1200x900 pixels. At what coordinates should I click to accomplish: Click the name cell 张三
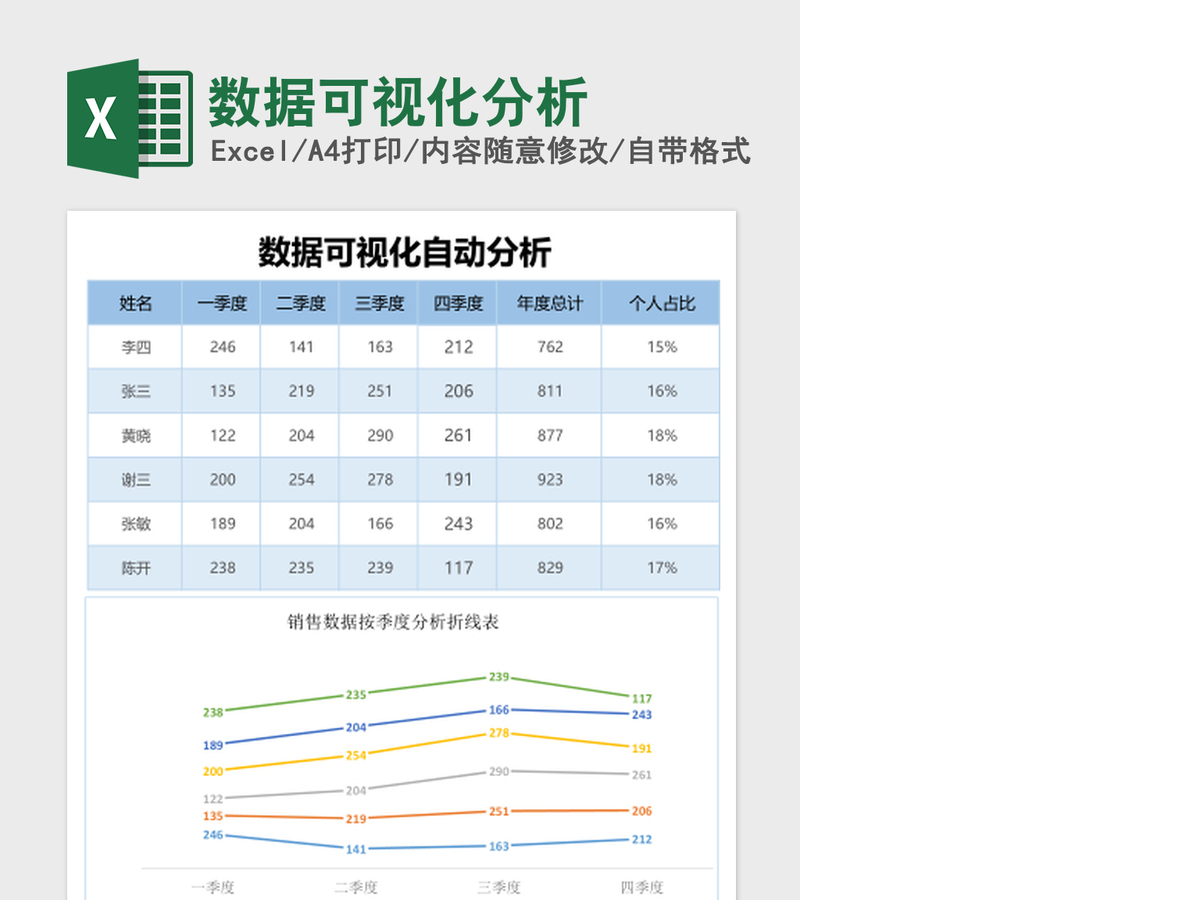point(135,391)
